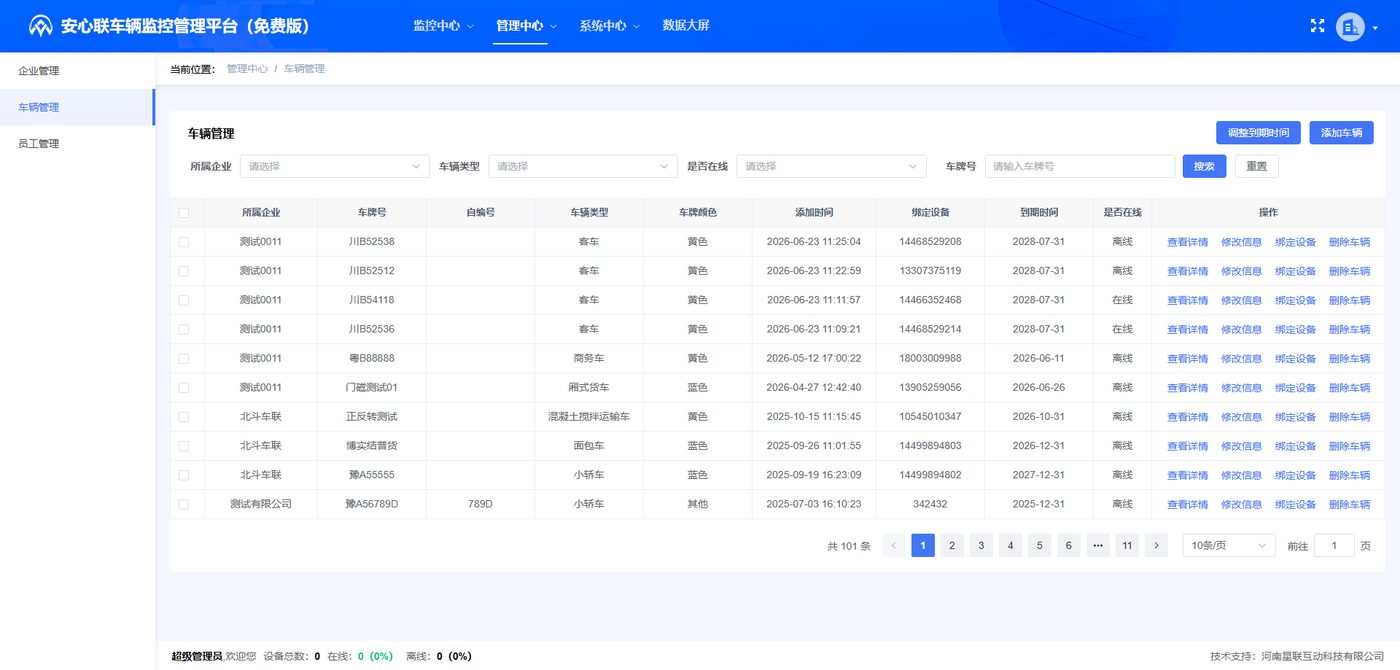Image resolution: width=1400 pixels, height=670 pixels.
Task: Open the 10条/页 page size dropdown
Action: tap(1229, 545)
